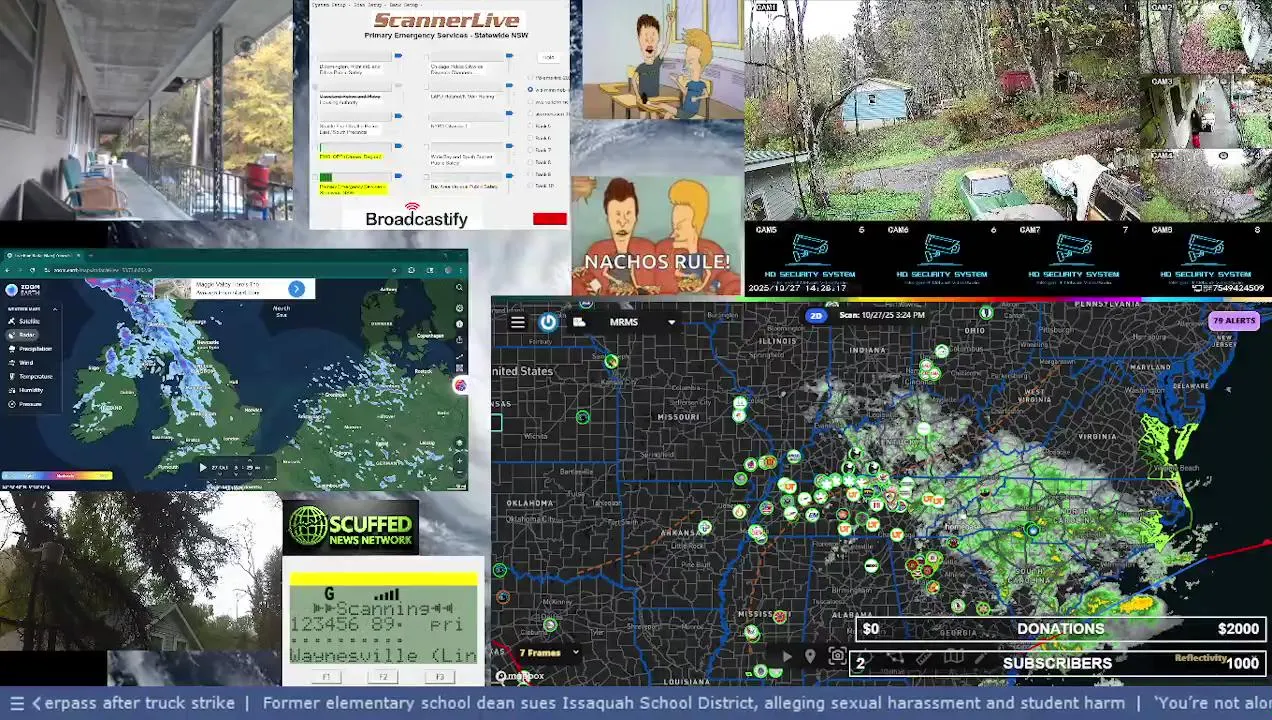Open Issaquah School District dean headline

tap(694, 703)
